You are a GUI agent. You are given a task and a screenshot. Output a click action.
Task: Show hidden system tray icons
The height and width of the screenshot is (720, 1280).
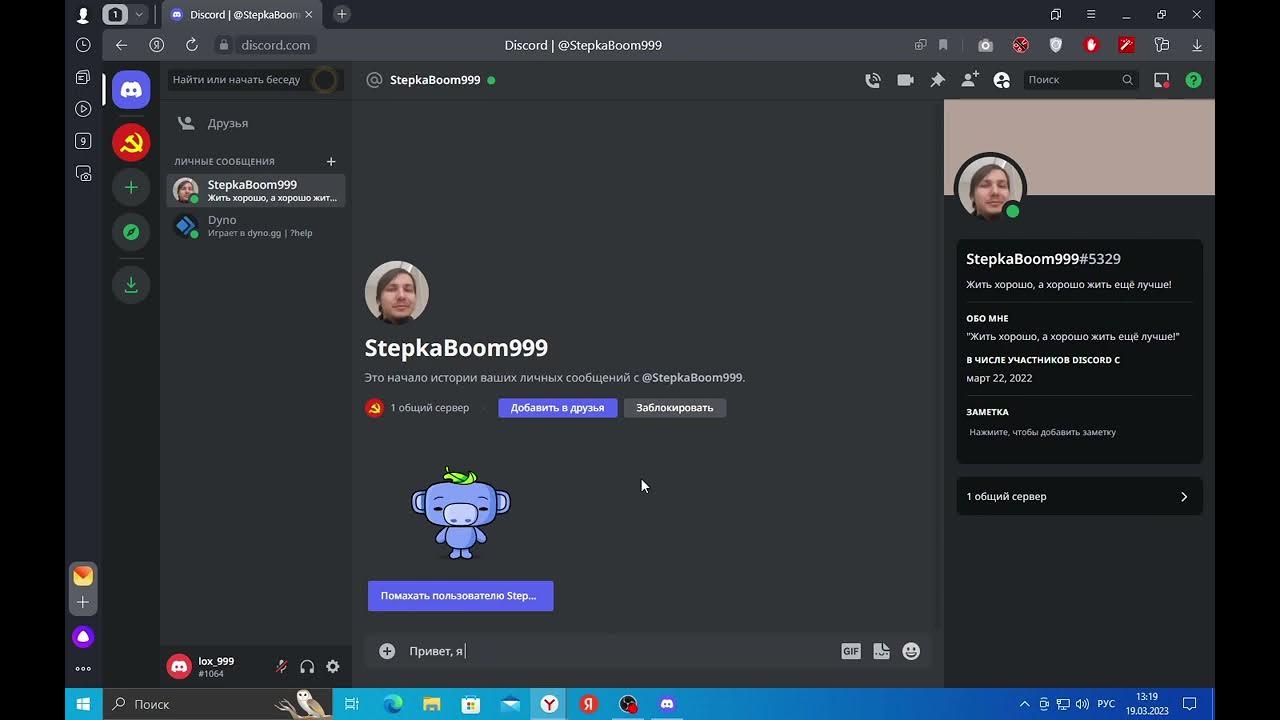click(x=1024, y=704)
